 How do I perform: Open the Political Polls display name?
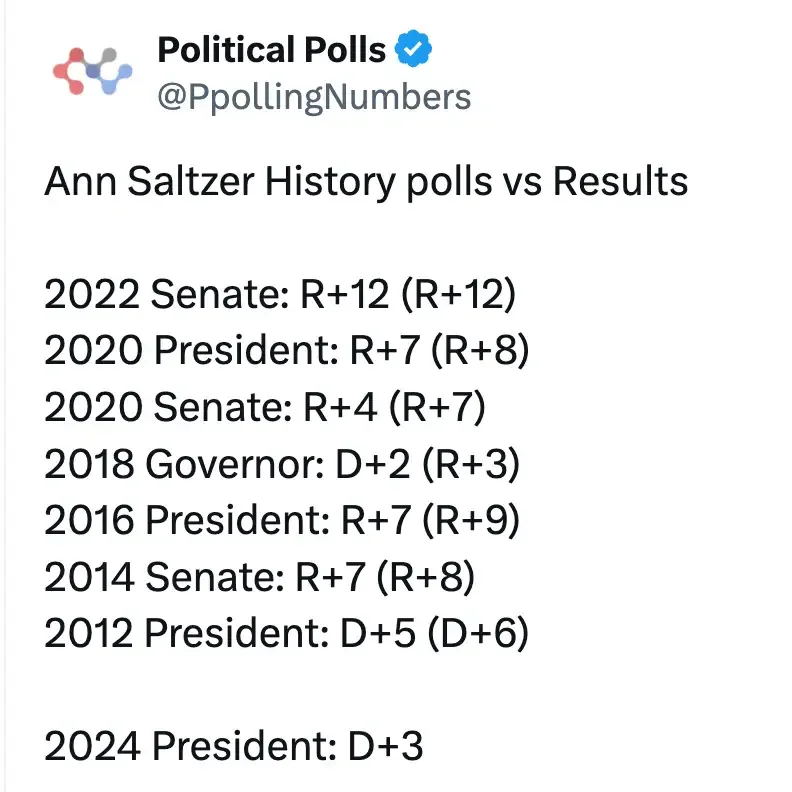coord(271,49)
